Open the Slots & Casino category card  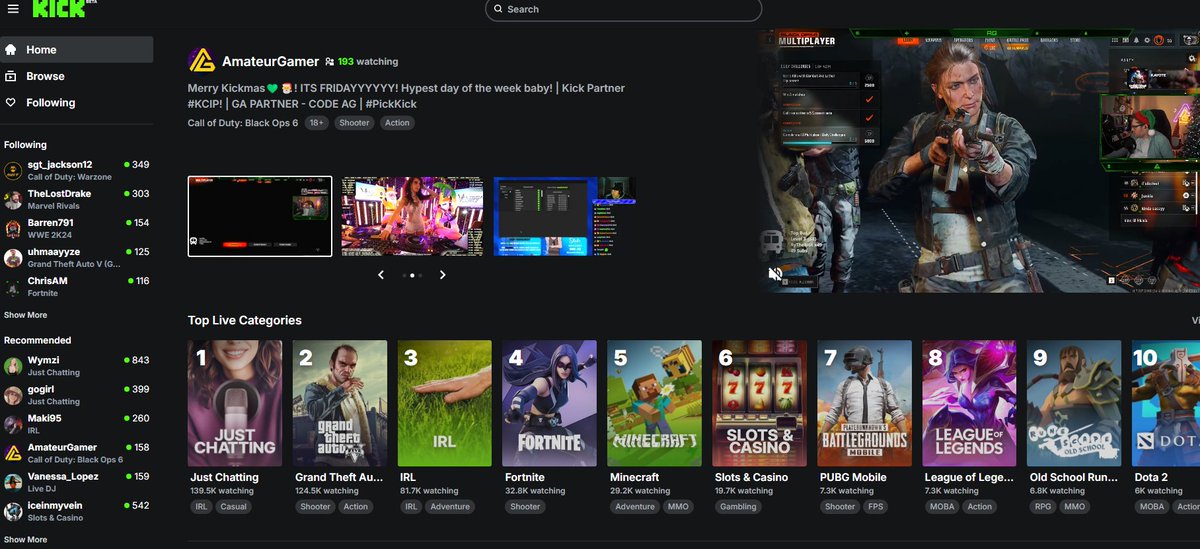point(760,403)
